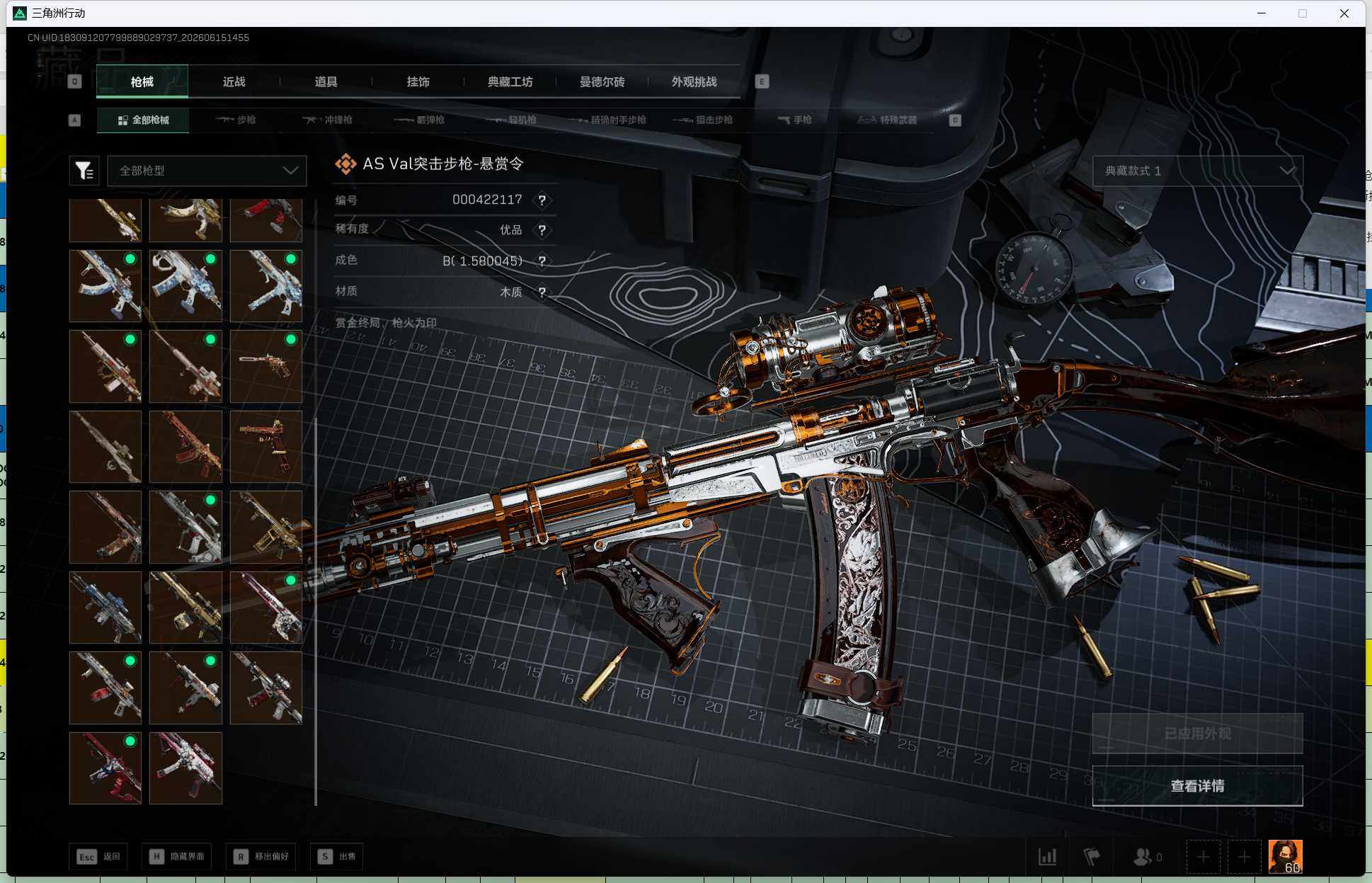Select the gold rifle with drum magazine thumbnail
Viewport: 1372px width, 883px height.
click(x=185, y=608)
